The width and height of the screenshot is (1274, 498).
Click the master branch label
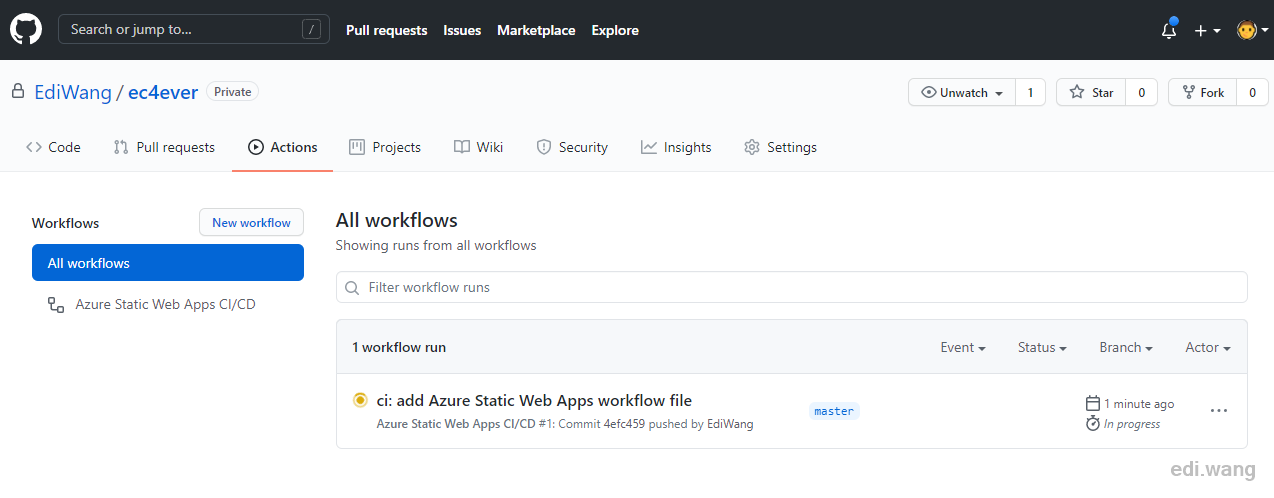tap(834, 411)
